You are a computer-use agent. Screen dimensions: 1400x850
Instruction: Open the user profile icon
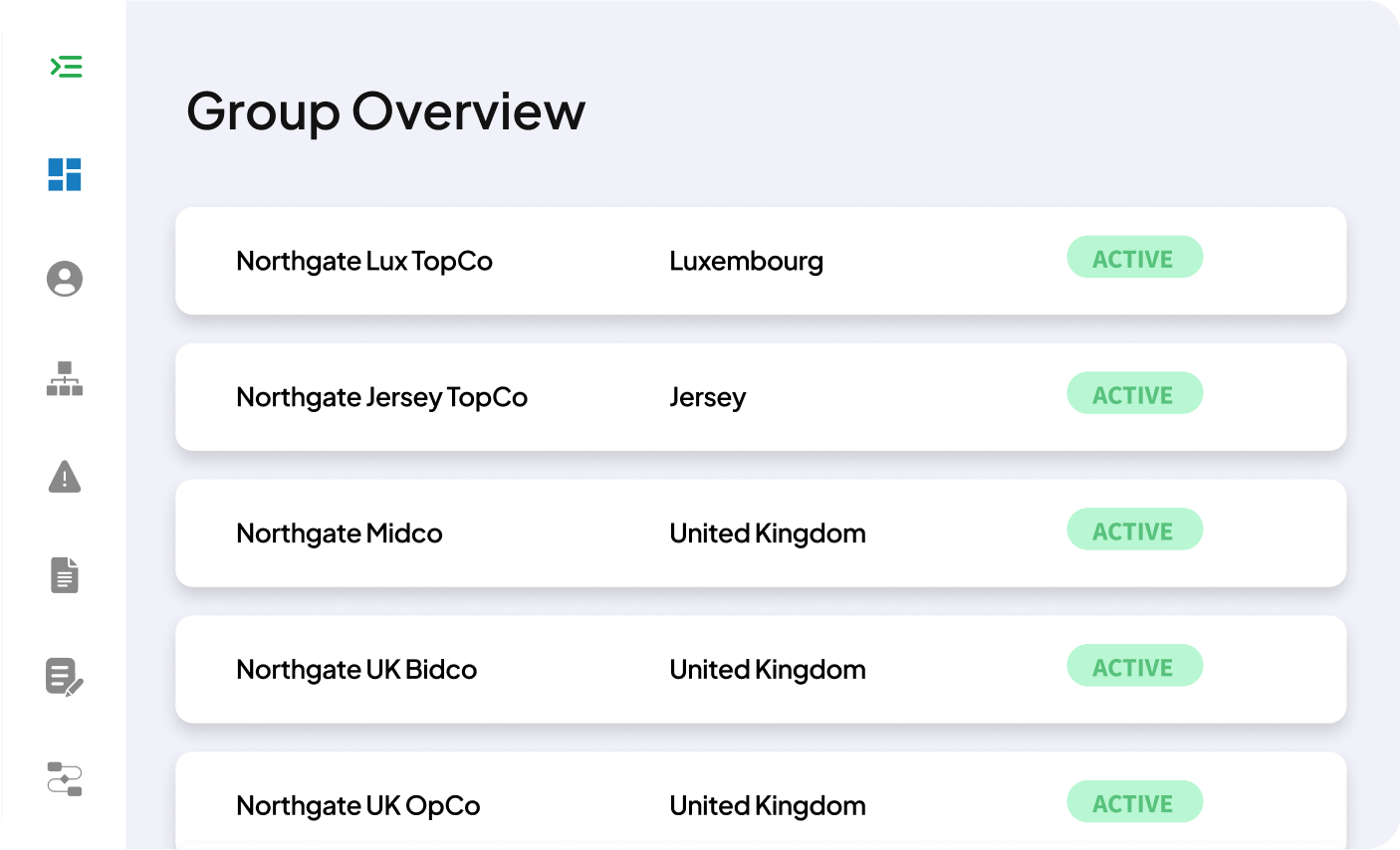pyautogui.click(x=65, y=279)
